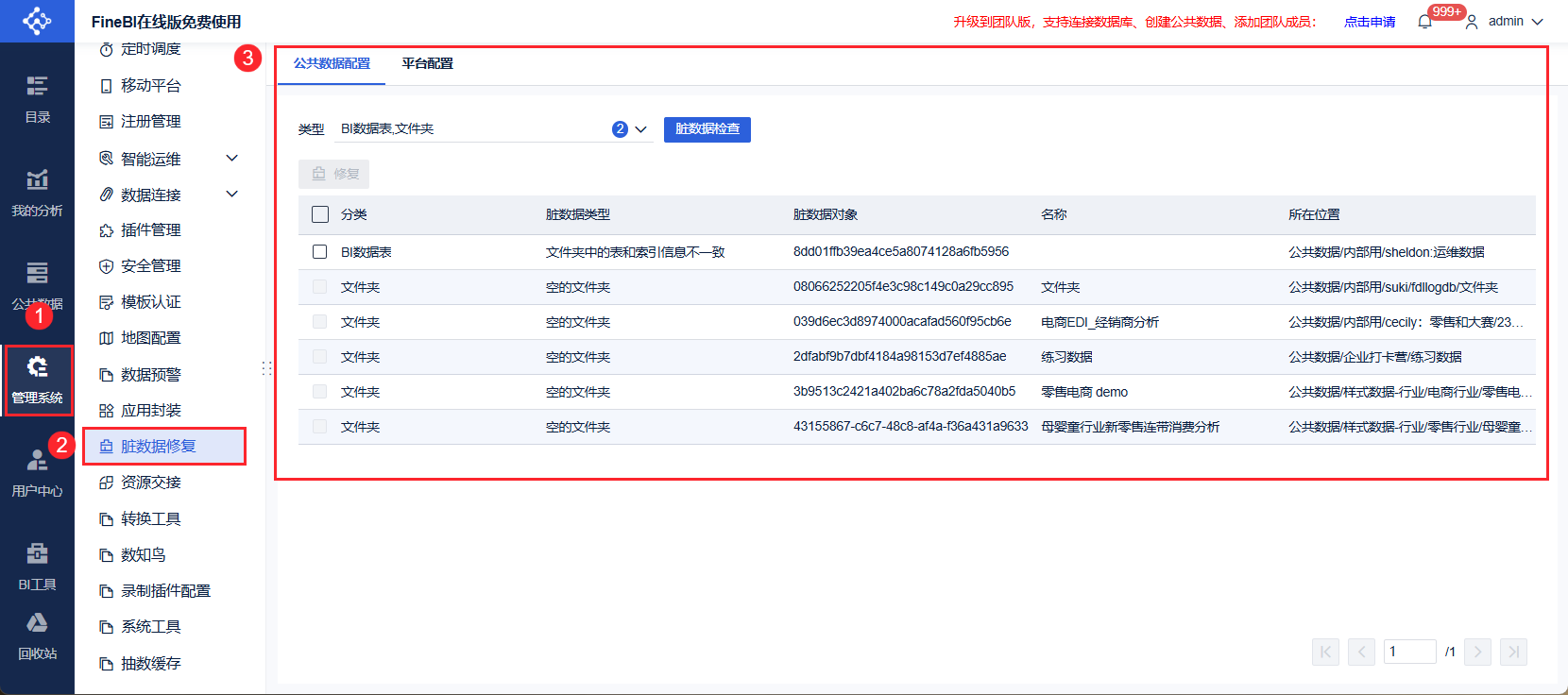Go to the last page
The height and width of the screenshot is (695, 1568).
[1514, 652]
